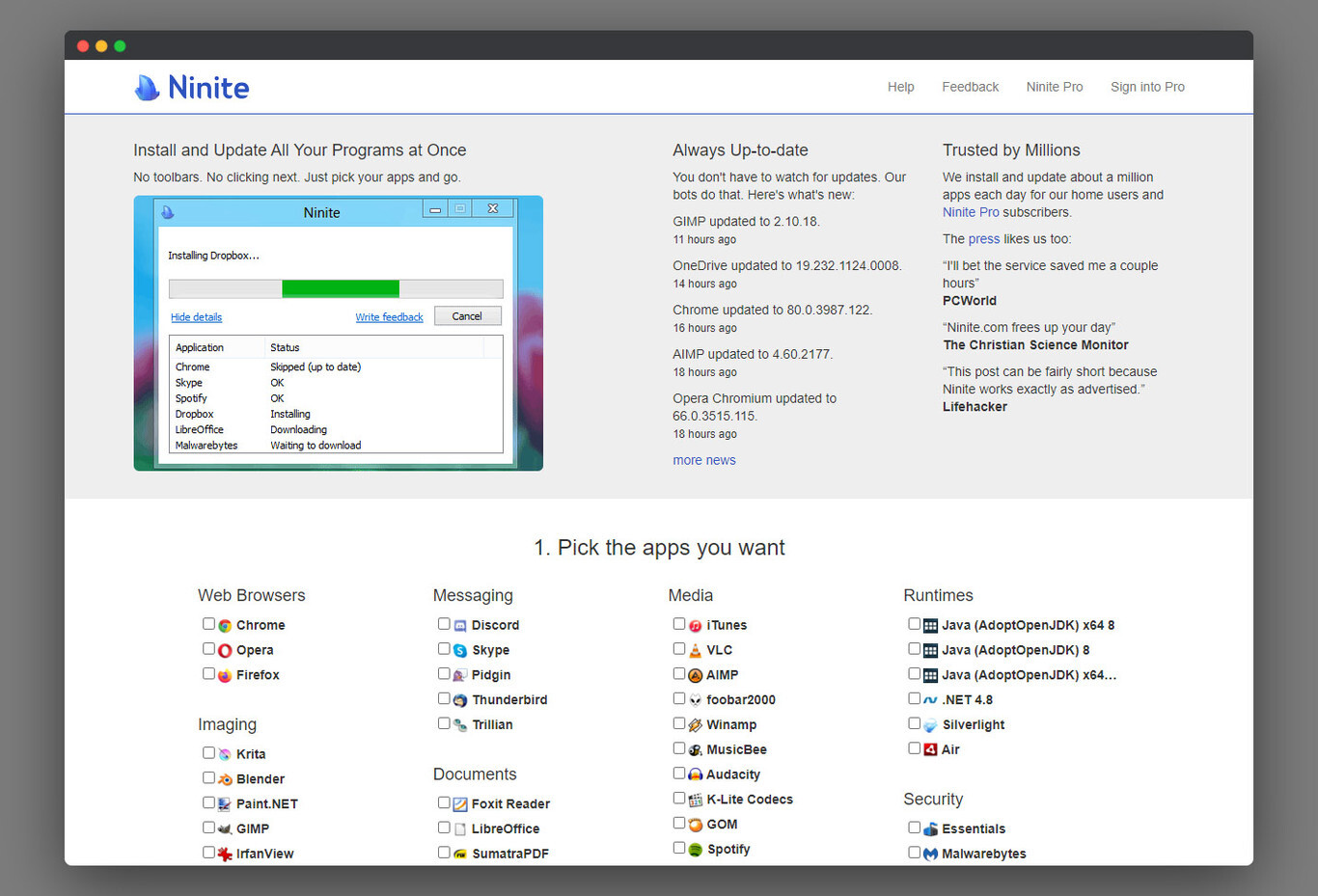Click the Discord icon
1318x896 pixels.
click(x=459, y=624)
